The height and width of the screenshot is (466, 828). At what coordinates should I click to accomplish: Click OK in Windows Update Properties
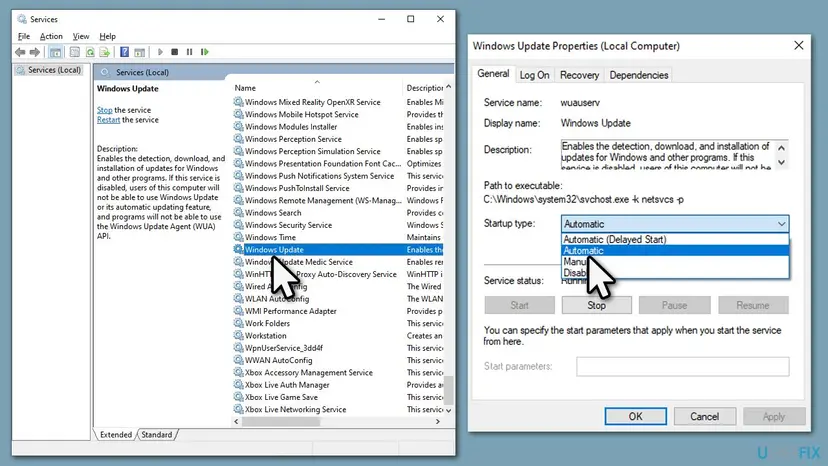[x=635, y=416]
